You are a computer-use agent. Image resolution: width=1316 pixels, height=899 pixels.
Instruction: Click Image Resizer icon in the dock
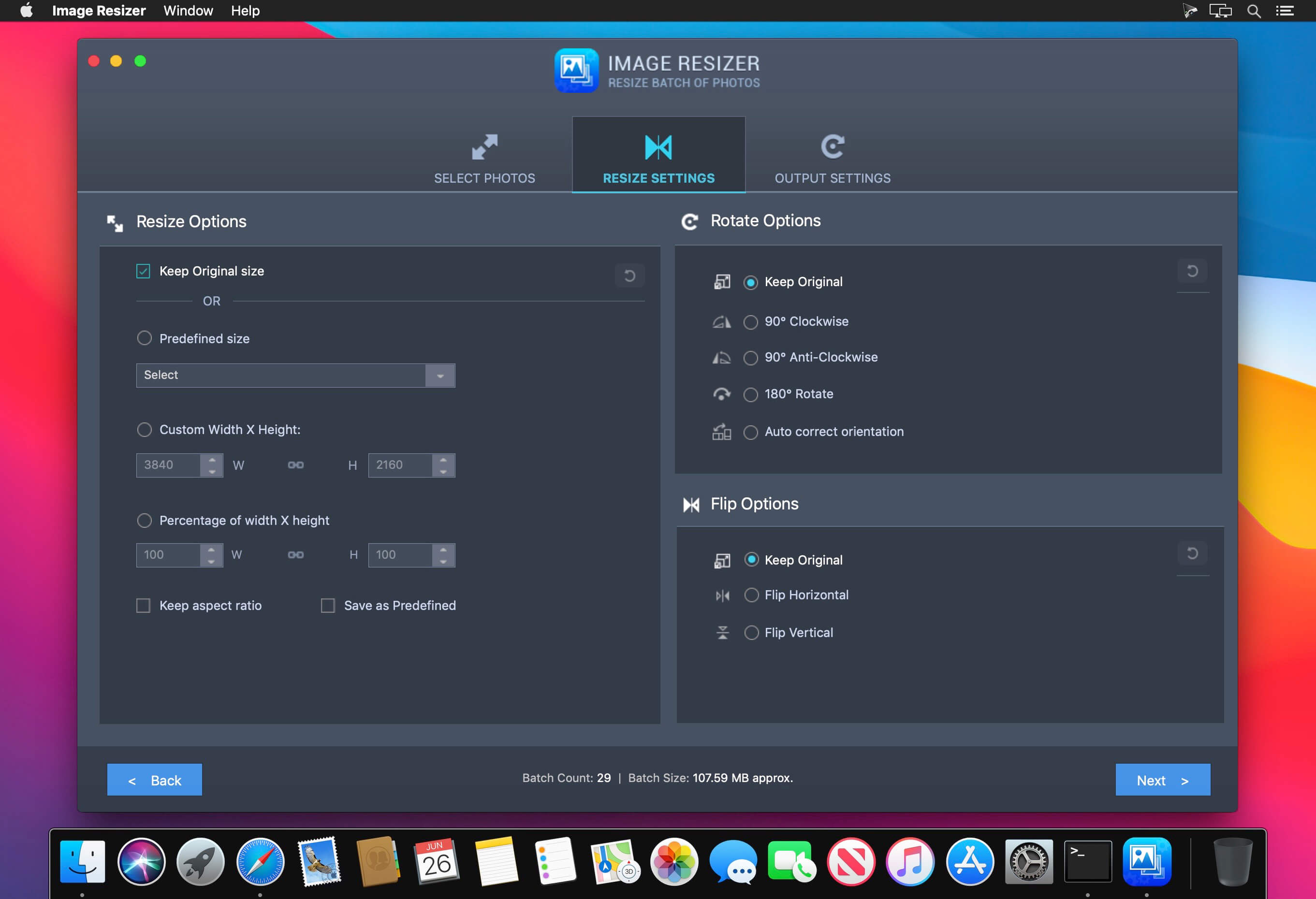pos(1147,862)
